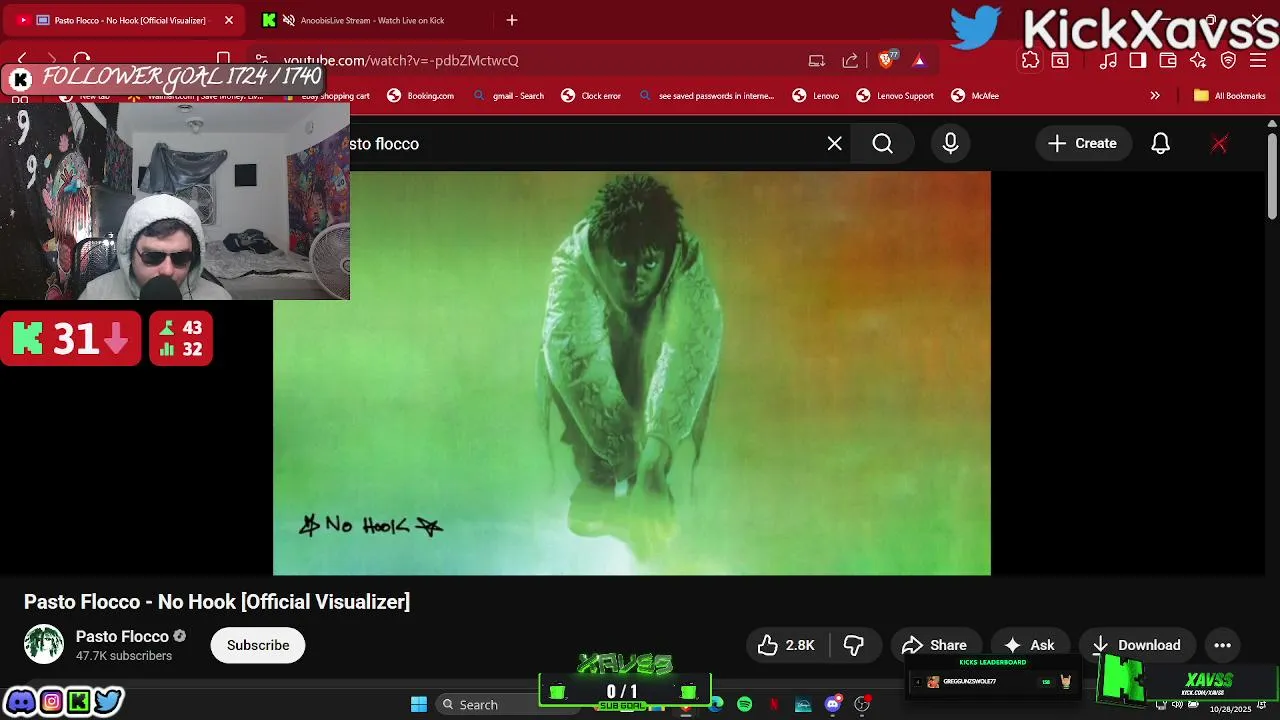Click the video title text
1280x720 pixels.
pyautogui.click(x=217, y=602)
